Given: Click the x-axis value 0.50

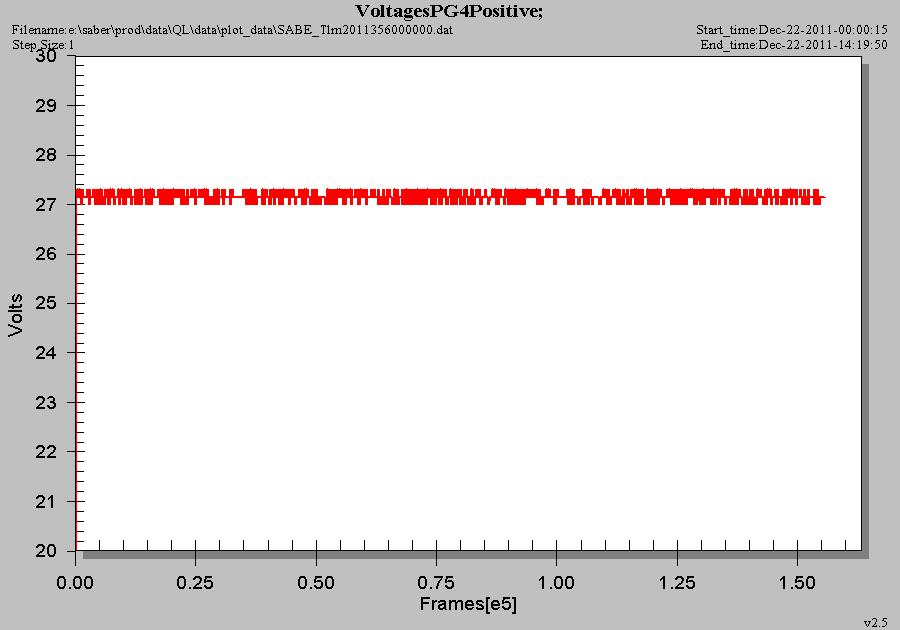Looking at the screenshot, I should (x=316, y=583).
